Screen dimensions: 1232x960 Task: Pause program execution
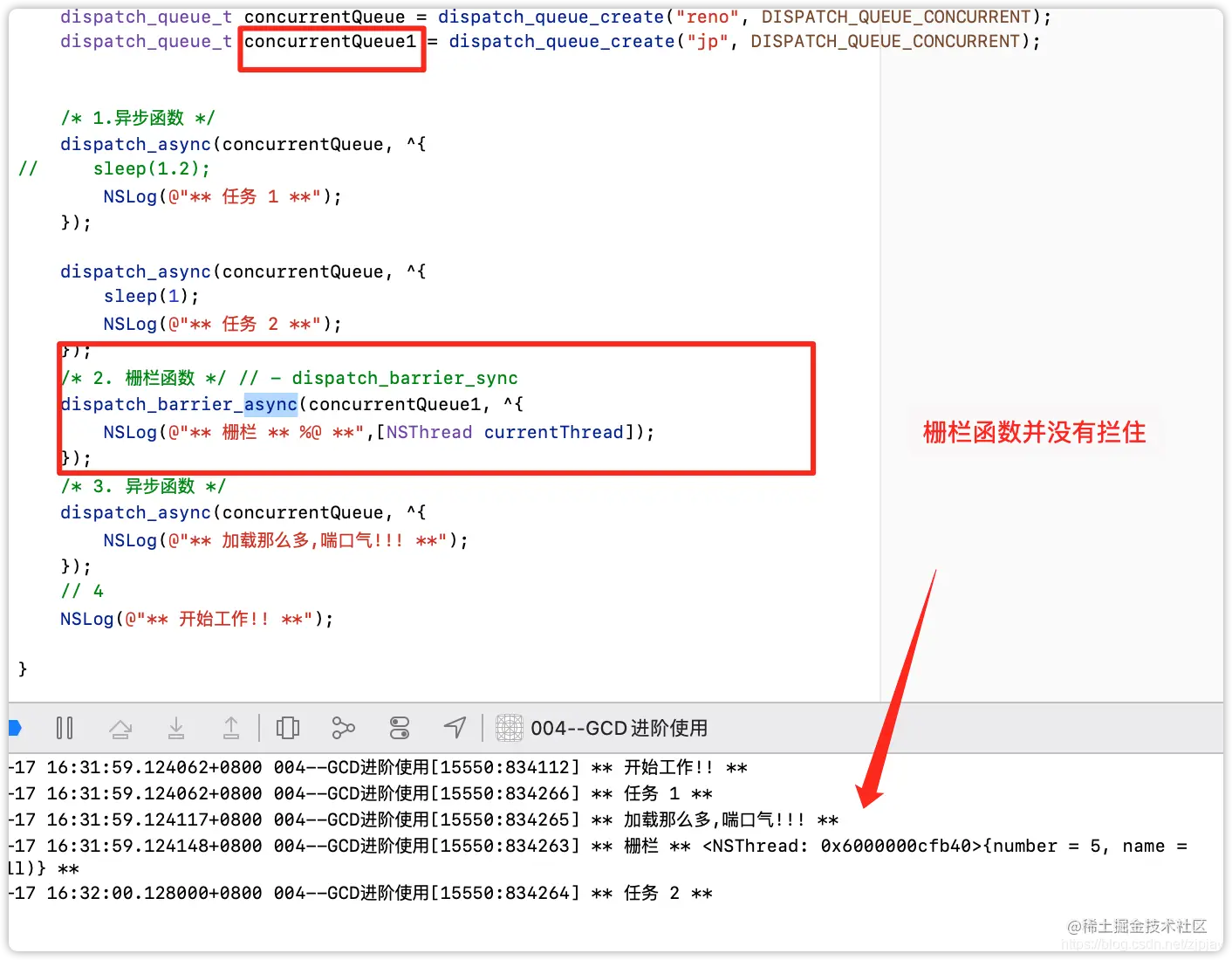(65, 728)
